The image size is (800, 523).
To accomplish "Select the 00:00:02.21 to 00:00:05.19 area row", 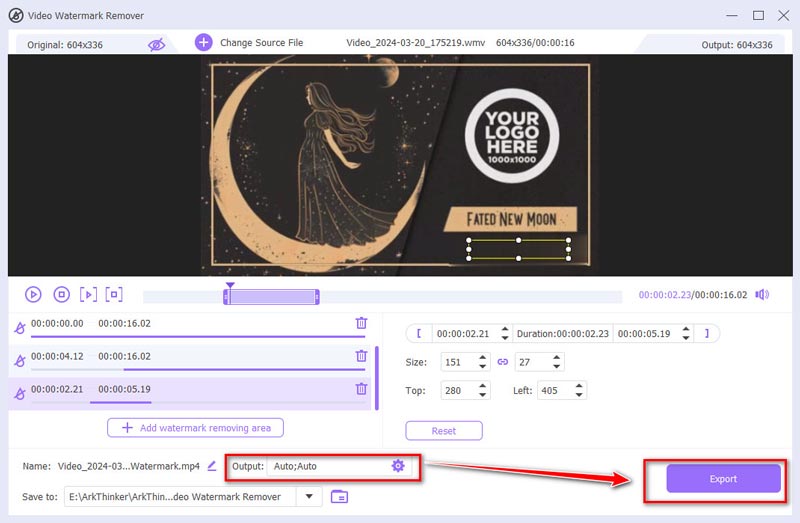I will tap(190, 393).
